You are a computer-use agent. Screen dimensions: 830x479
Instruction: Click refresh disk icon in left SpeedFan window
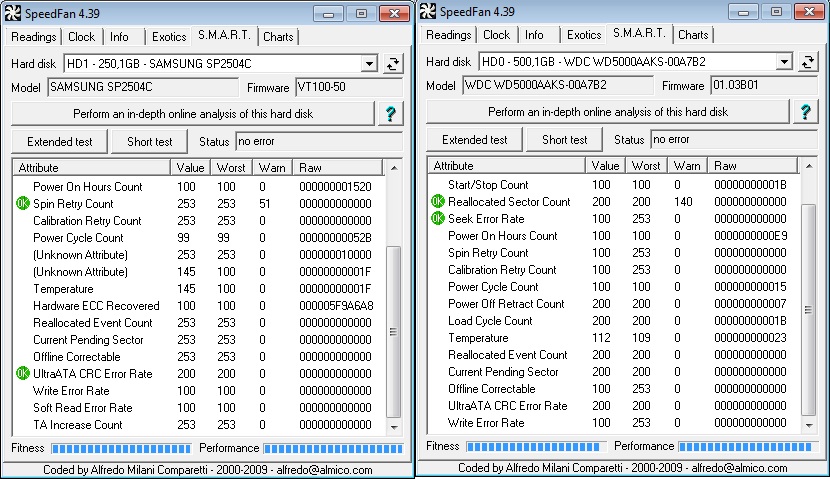(x=393, y=64)
